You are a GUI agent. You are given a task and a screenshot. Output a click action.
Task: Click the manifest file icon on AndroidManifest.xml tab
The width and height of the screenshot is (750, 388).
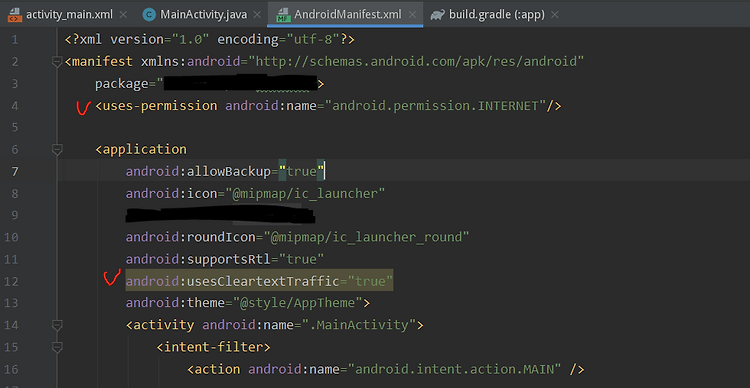(x=284, y=15)
